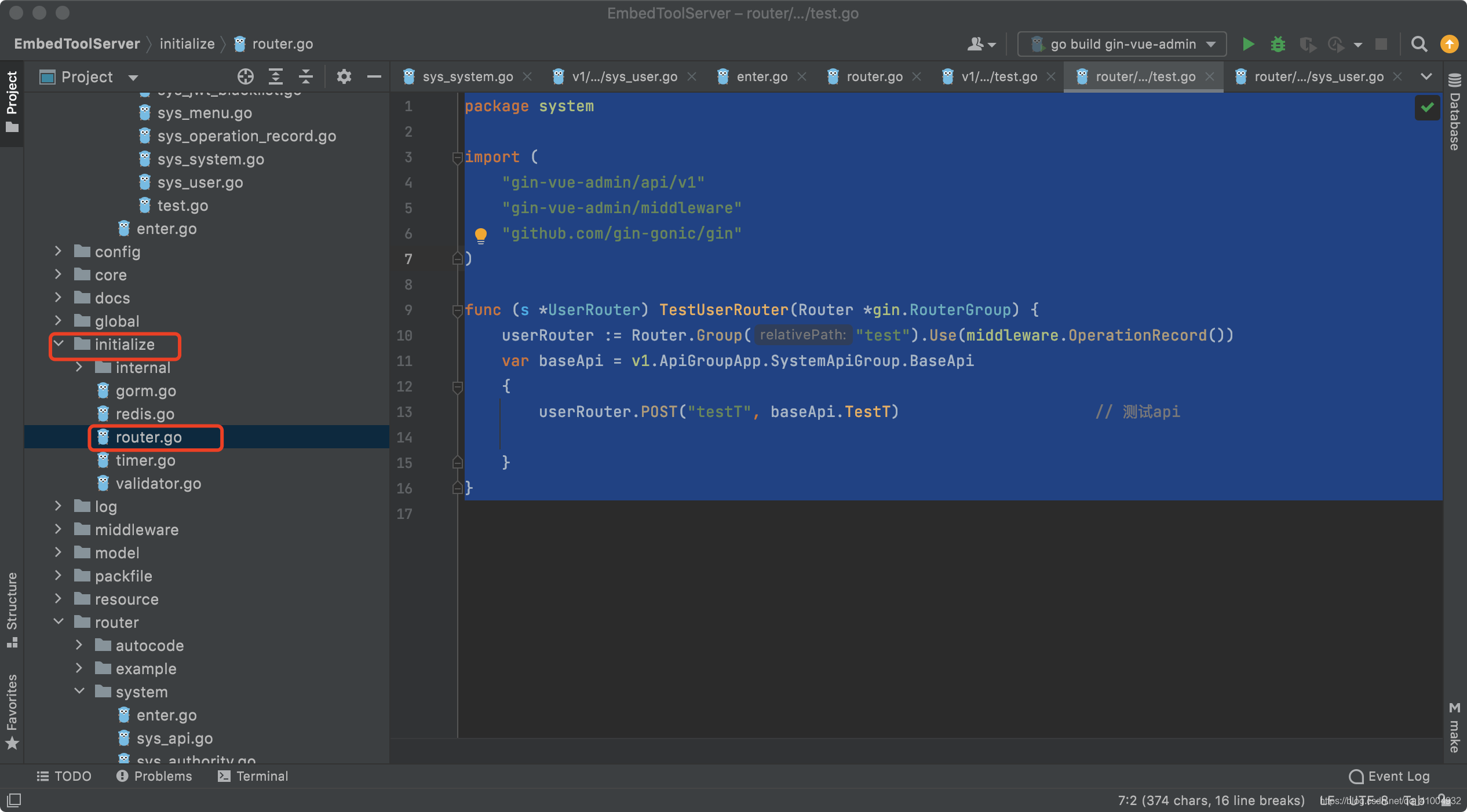Open the run profiler icon

1336,44
